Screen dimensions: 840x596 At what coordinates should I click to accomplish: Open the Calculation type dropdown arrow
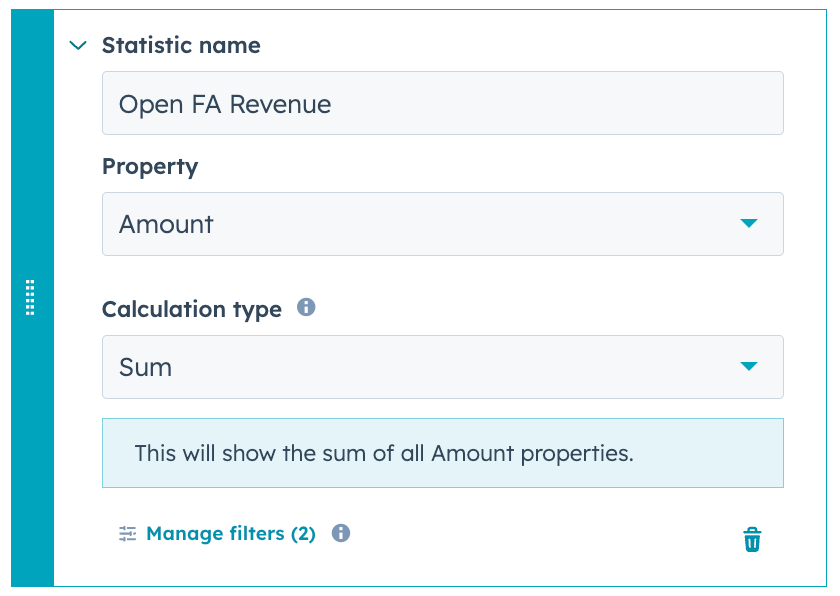pos(748,366)
